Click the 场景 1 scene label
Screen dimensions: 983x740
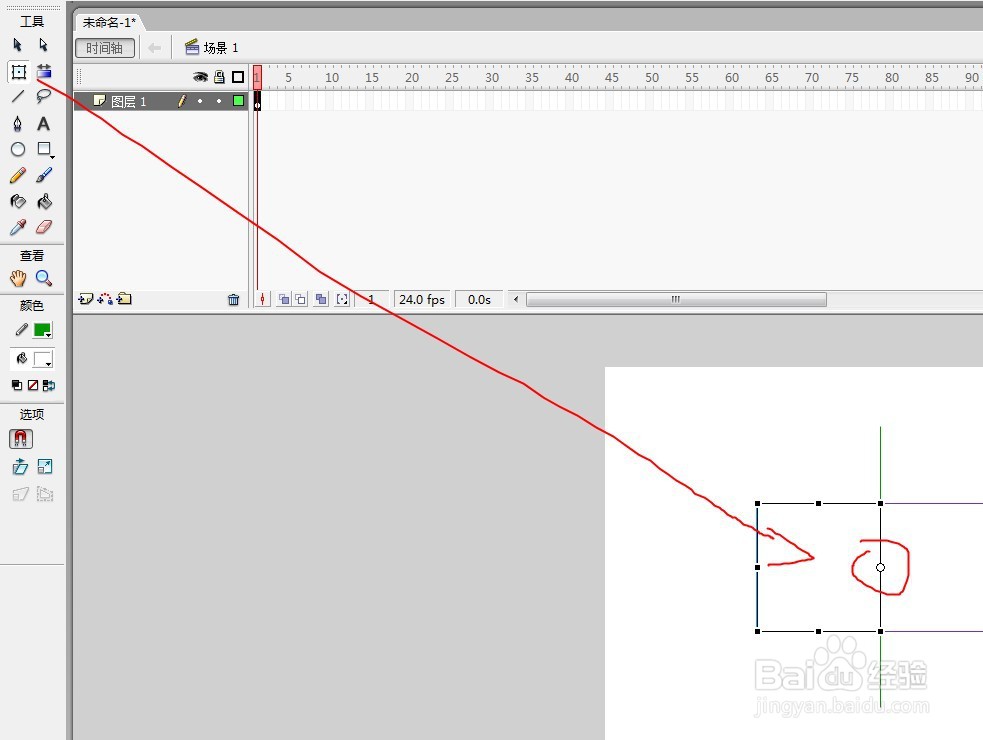(220, 48)
